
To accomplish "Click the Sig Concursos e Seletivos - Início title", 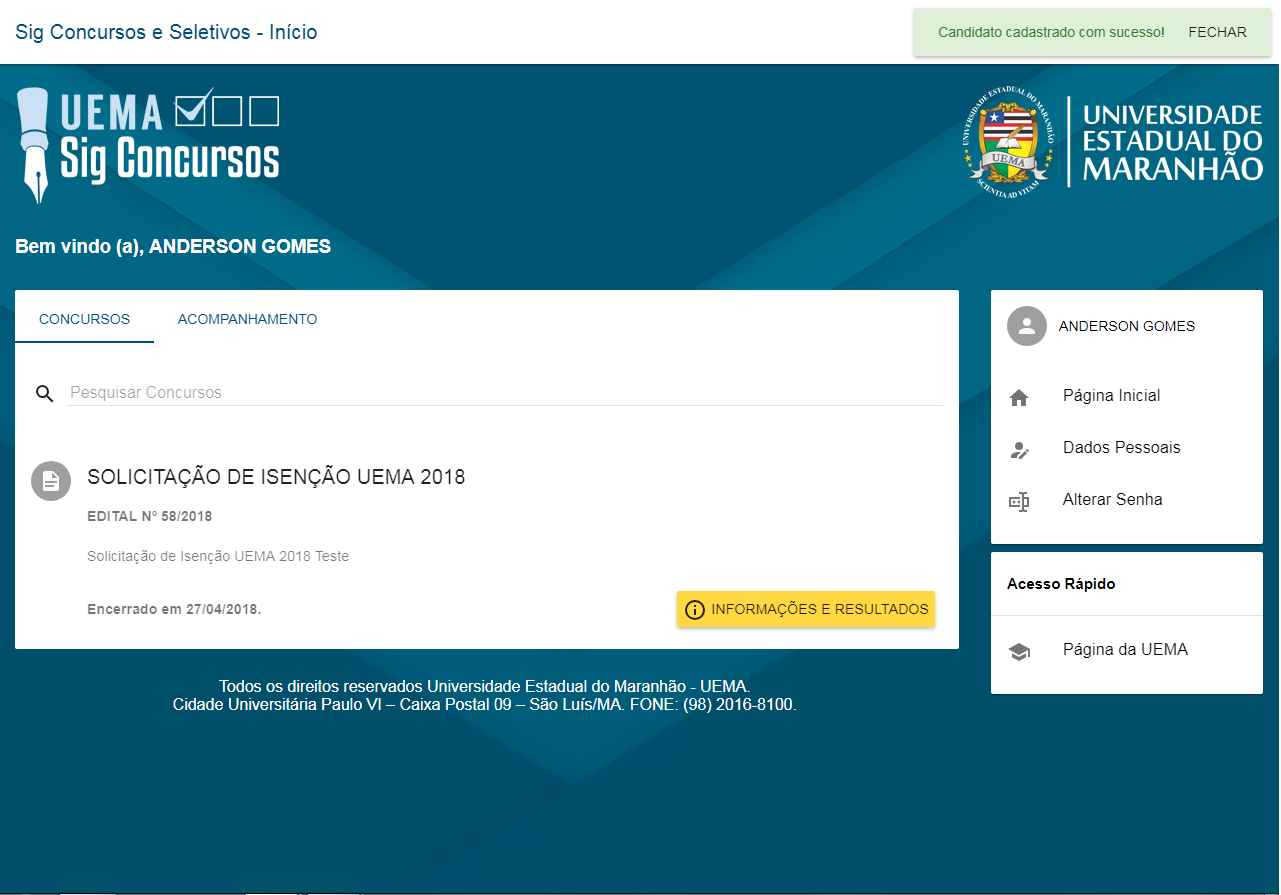I will (x=166, y=32).
